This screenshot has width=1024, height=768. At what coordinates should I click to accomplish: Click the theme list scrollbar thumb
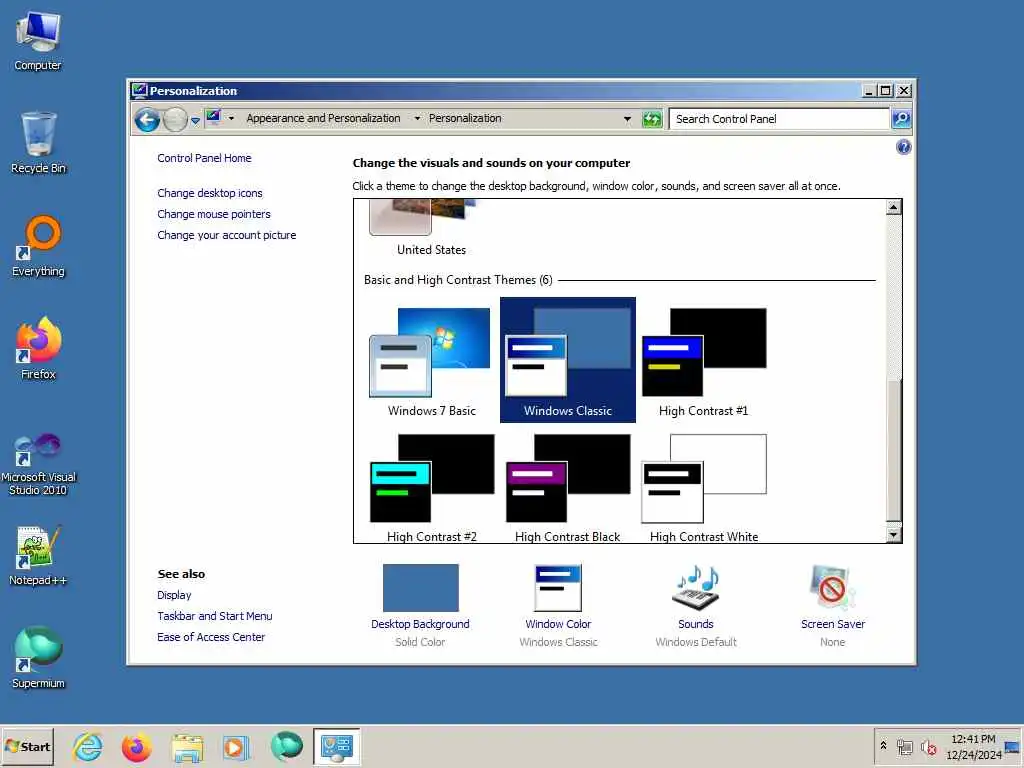coord(893,449)
